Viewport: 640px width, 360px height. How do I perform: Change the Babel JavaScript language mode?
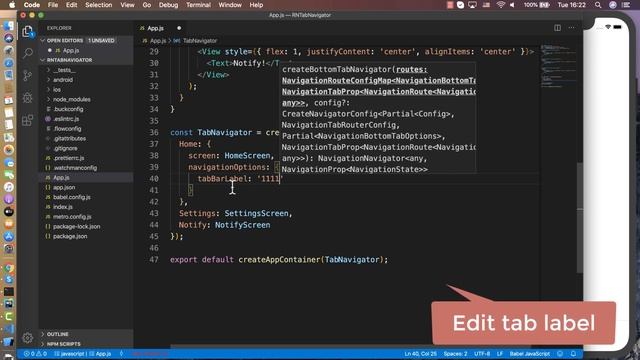pyautogui.click(x=530, y=353)
